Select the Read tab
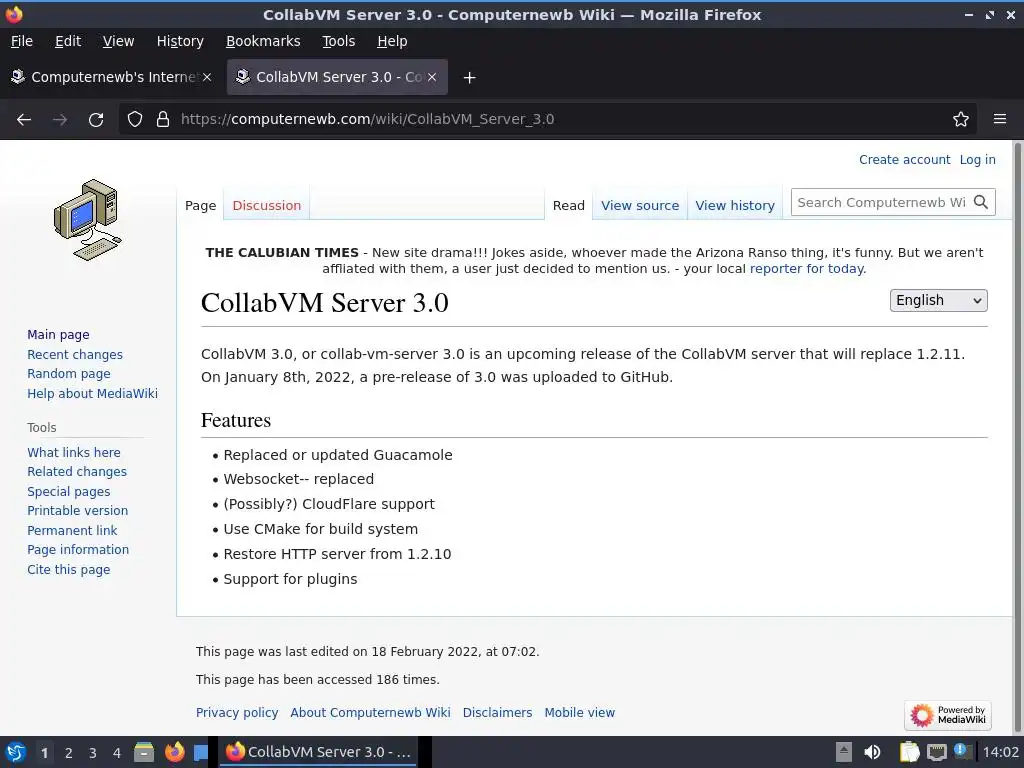Screen dimensions: 1024x768 click(568, 206)
